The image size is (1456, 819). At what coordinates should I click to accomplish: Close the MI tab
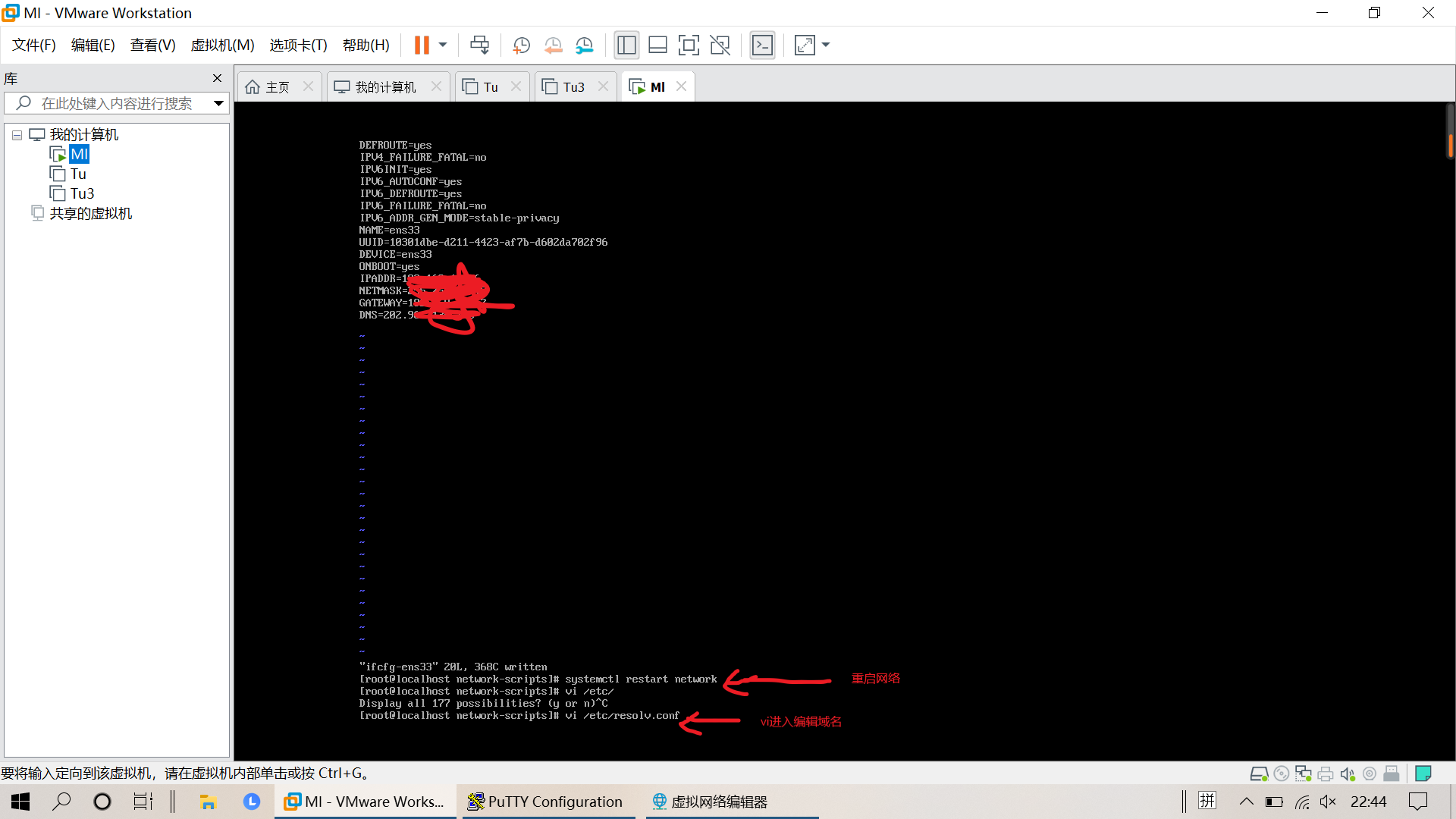point(681,86)
